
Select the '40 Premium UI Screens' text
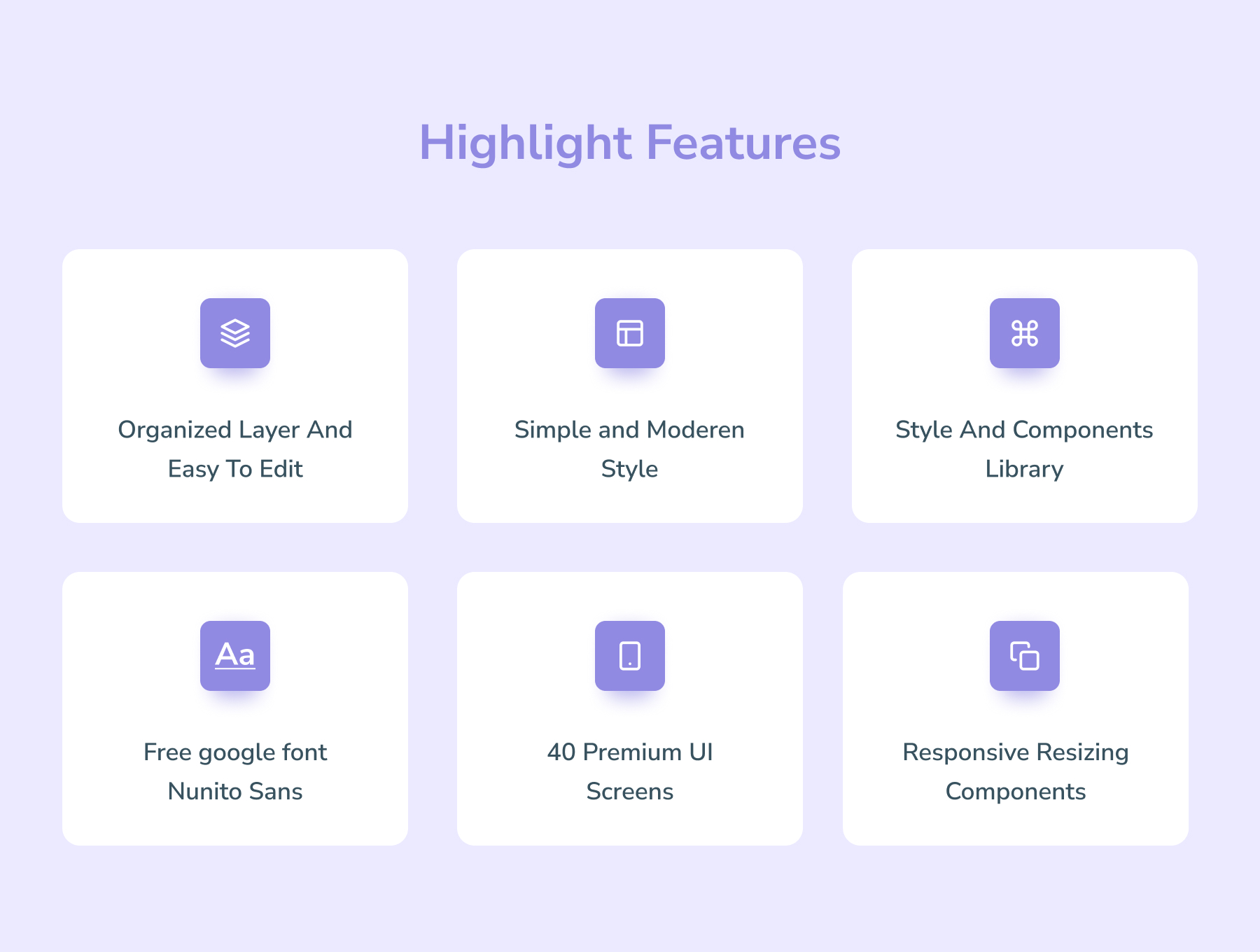tap(630, 771)
